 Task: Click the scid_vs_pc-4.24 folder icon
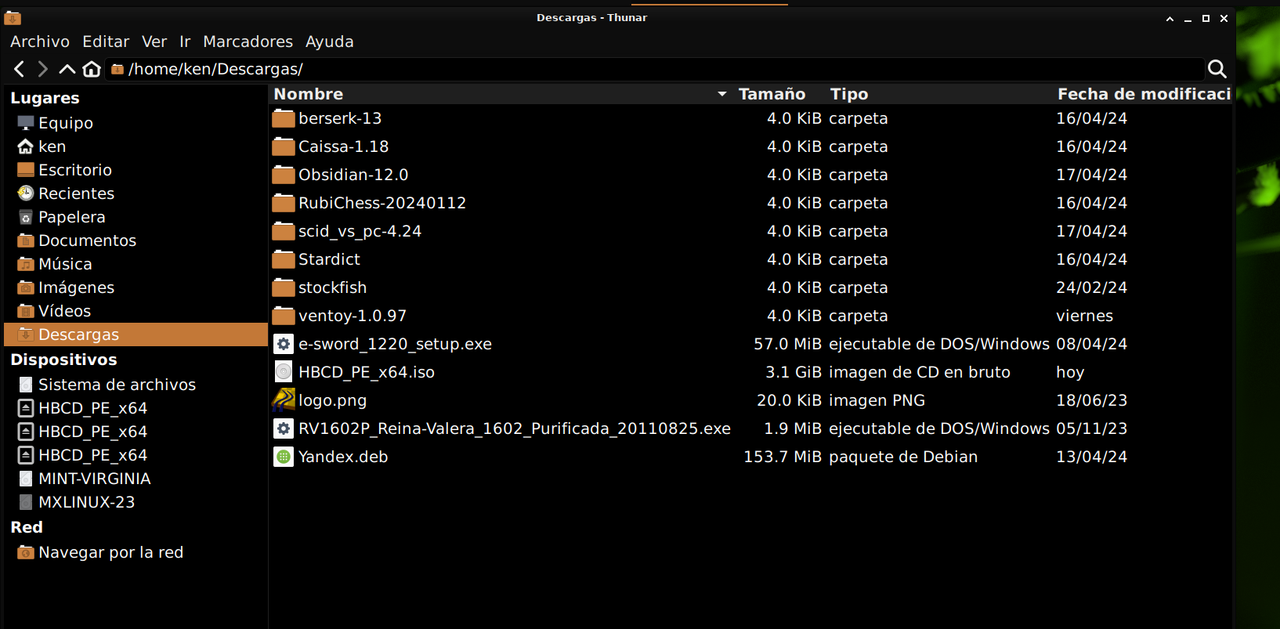(x=284, y=231)
